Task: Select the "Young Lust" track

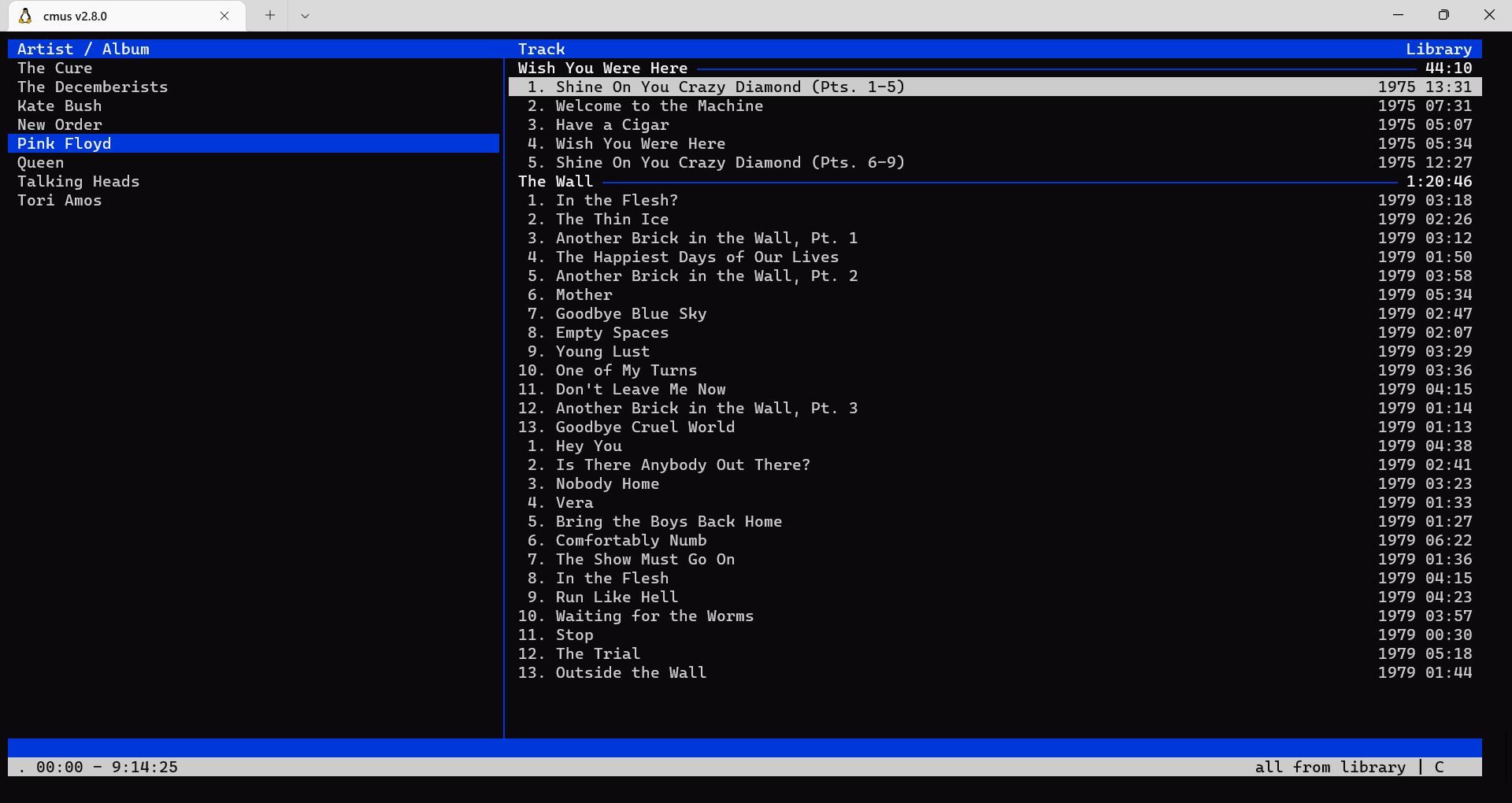Action: pos(995,351)
